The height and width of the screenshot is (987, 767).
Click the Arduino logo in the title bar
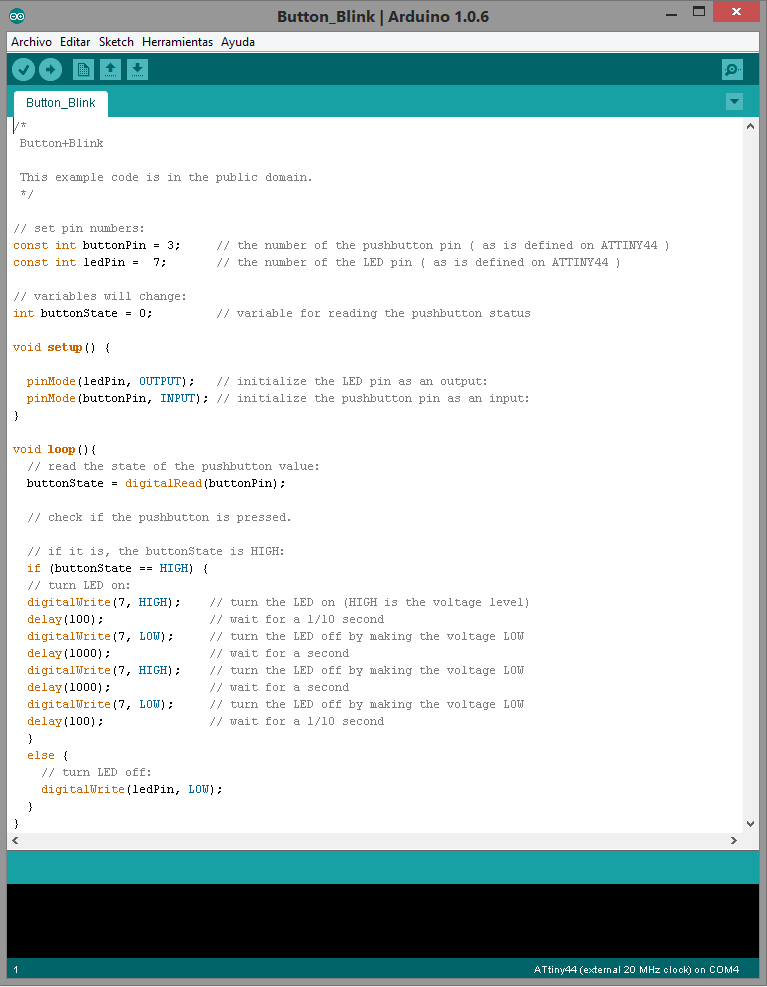pos(17,16)
